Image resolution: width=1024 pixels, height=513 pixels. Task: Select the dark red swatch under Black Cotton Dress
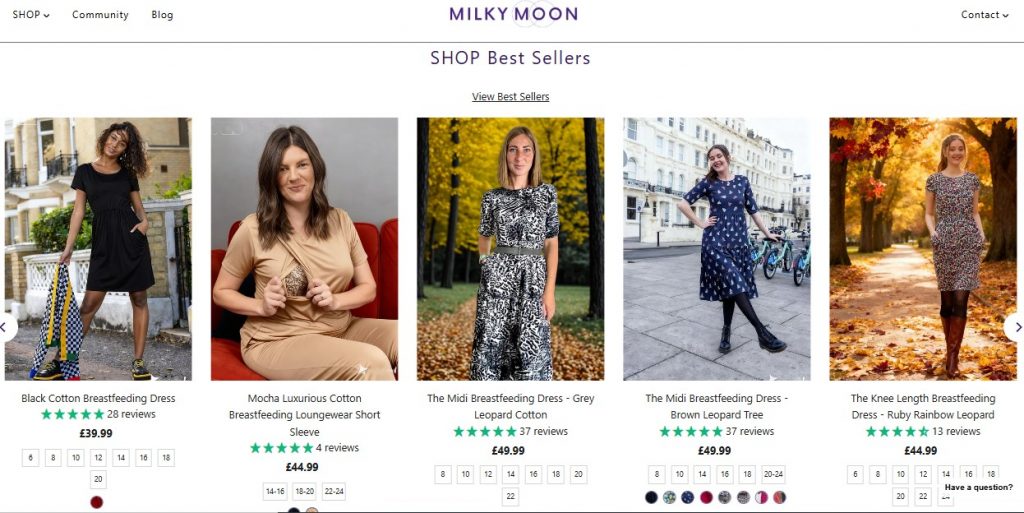(x=97, y=502)
